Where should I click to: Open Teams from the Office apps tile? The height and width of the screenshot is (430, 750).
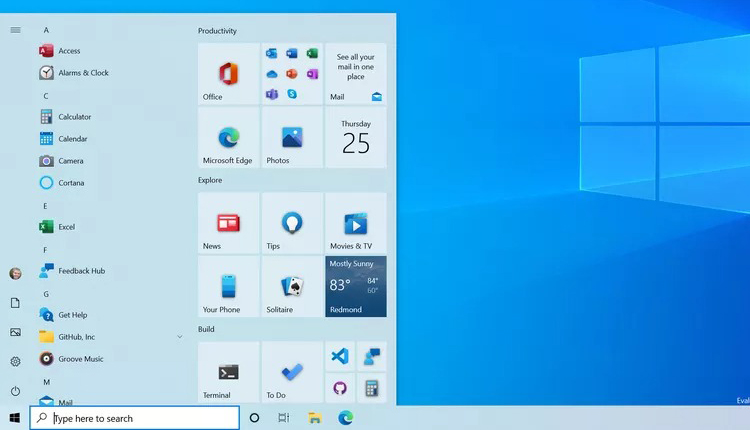[272, 94]
